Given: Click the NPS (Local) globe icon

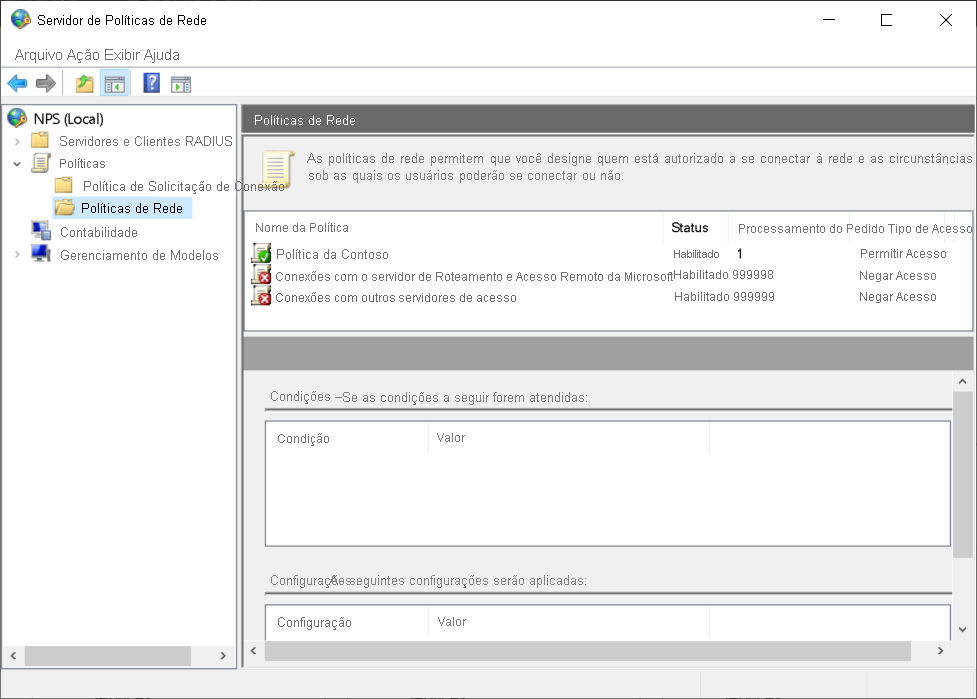Looking at the screenshot, I should (x=17, y=118).
